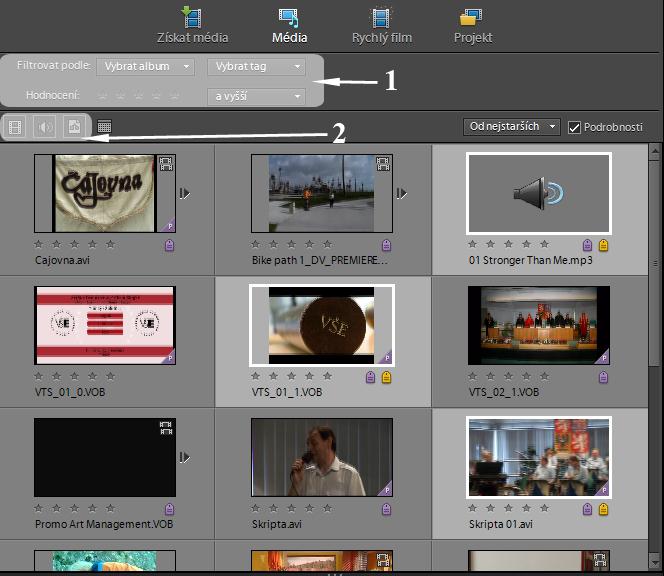This screenshot has height=576, width=664.
Task: Toggle the Podrobnosti checkbox
Action: coord(574,127)
